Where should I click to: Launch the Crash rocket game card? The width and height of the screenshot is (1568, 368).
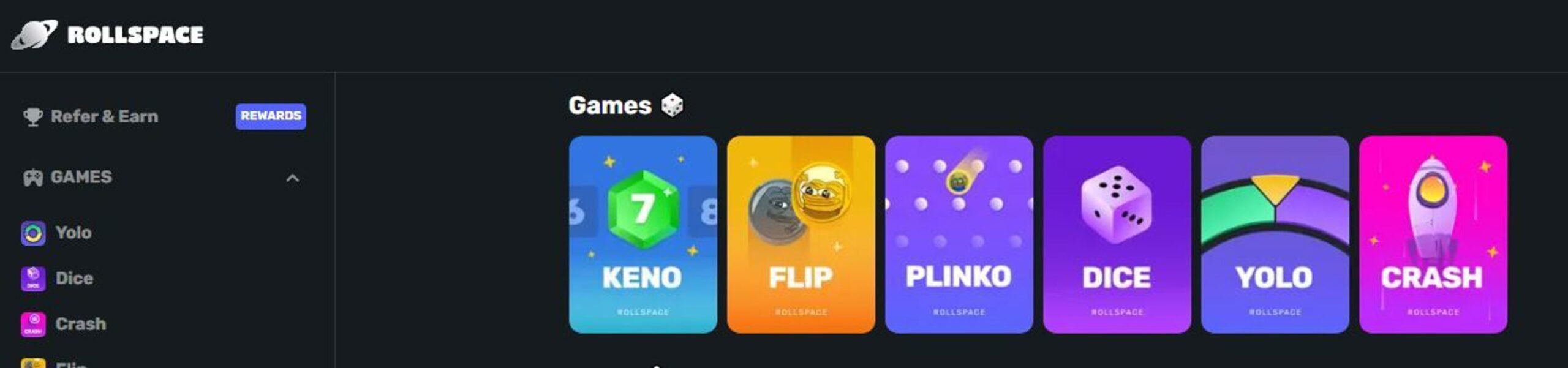point(1433,235)
